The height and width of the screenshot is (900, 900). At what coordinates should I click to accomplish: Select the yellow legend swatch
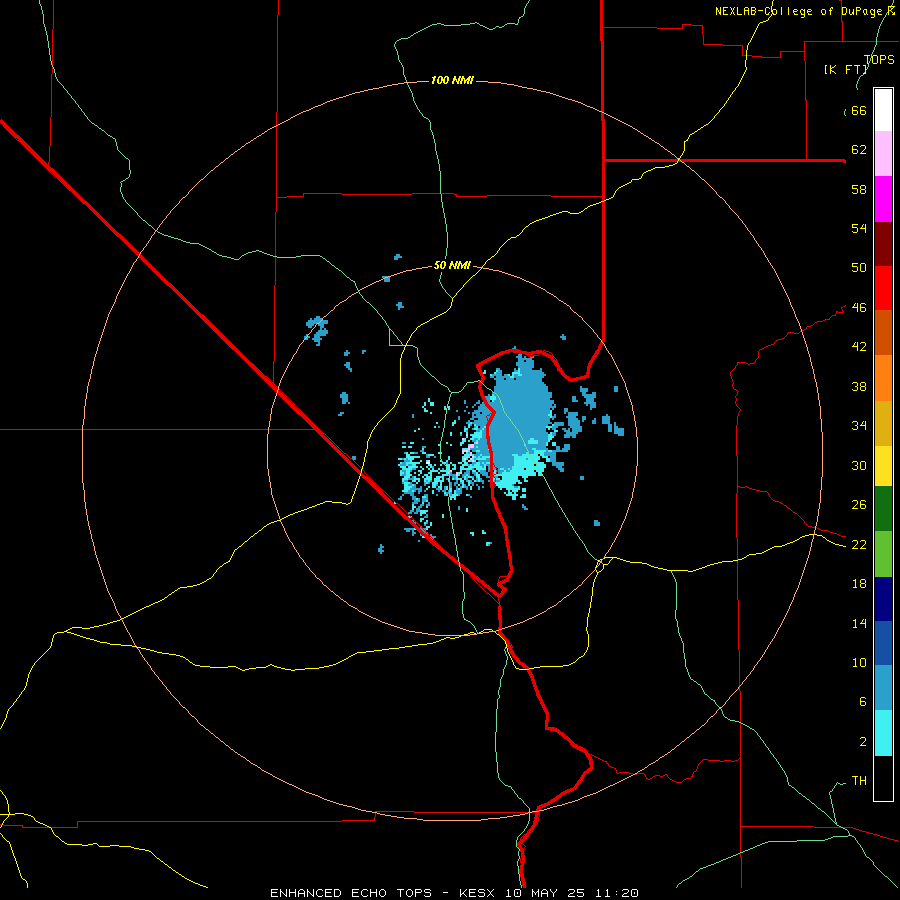pos(883,466)
